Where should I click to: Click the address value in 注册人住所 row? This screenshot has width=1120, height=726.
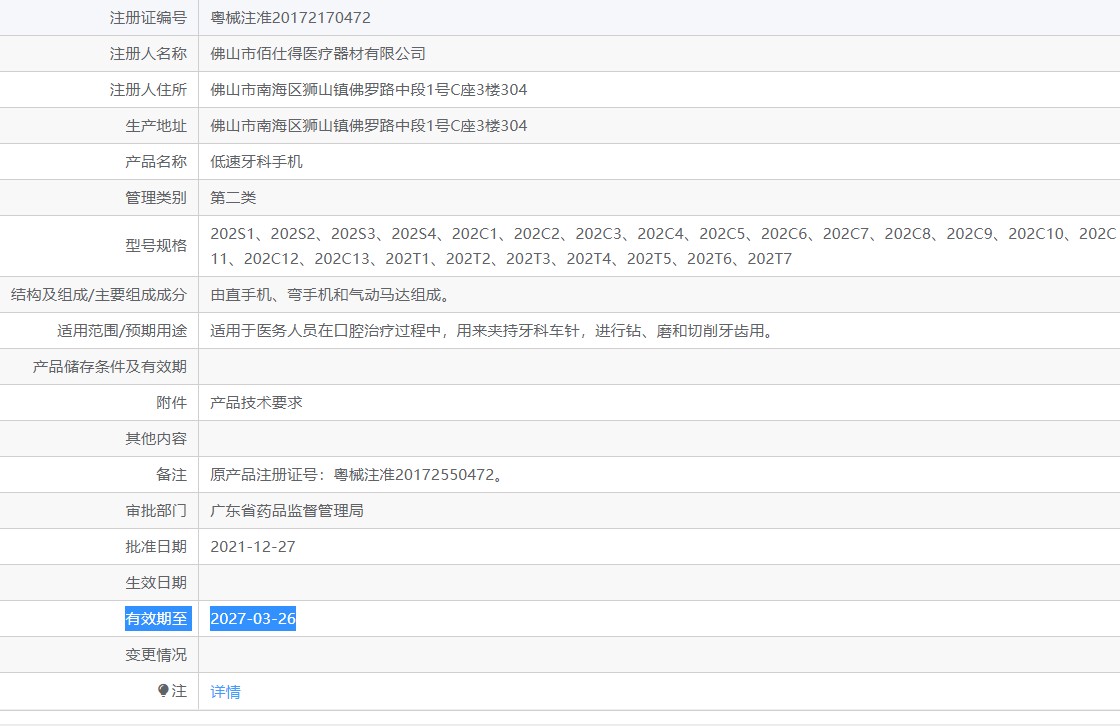pyautogui.click(x=369, y=90)
